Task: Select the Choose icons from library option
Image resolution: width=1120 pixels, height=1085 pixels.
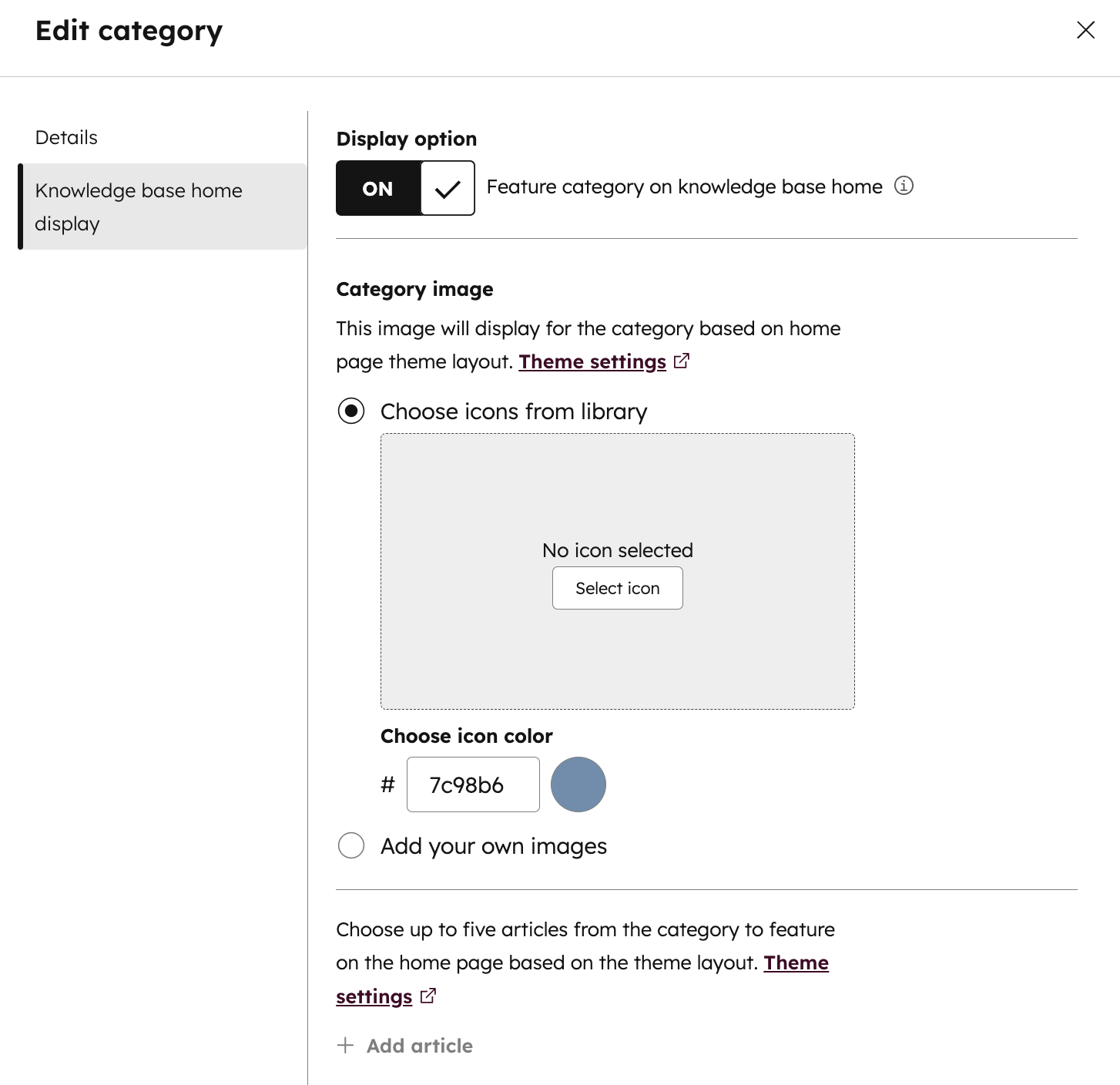Action: 351,411
